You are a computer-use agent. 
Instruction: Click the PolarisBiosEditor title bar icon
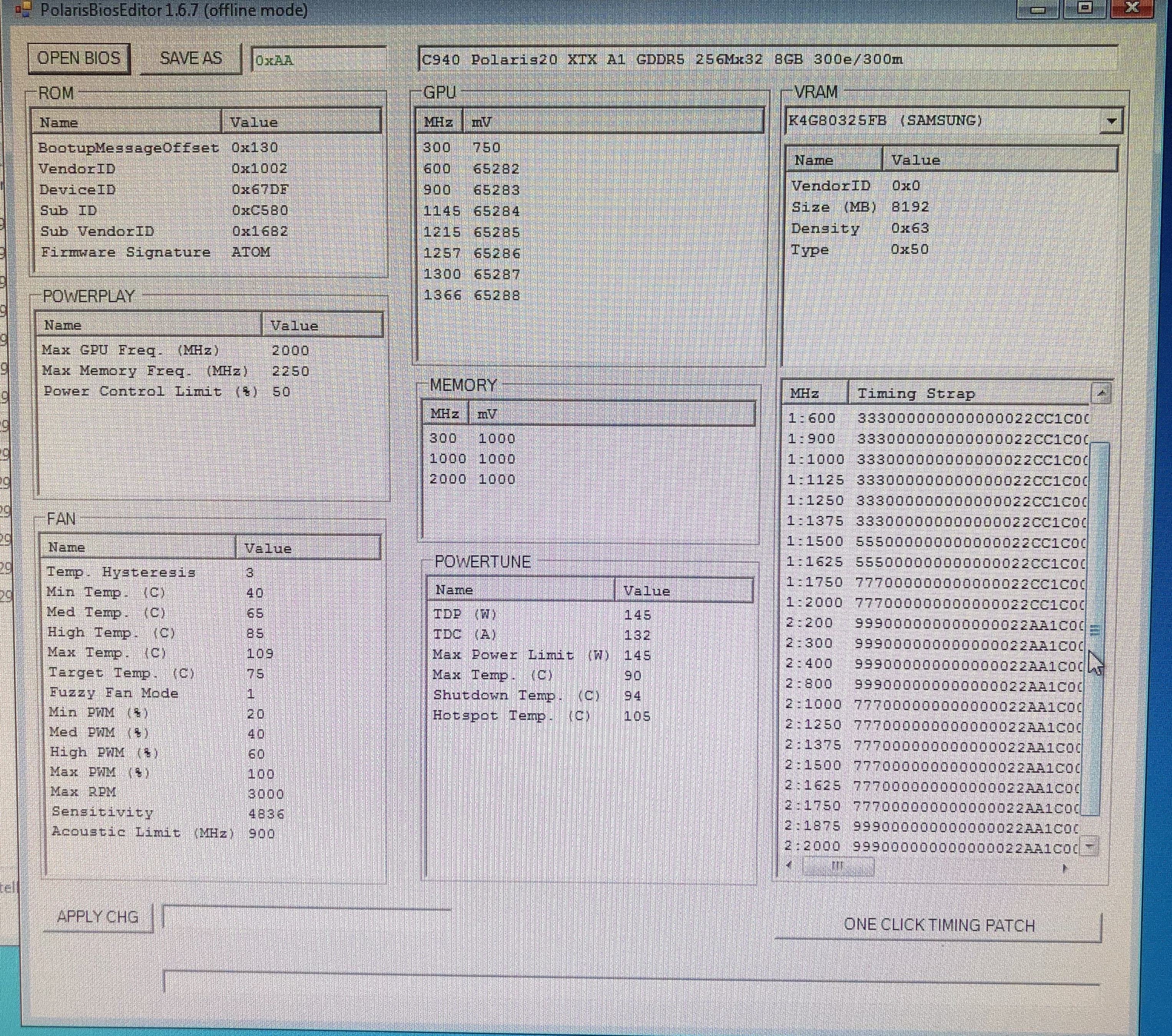23,10
